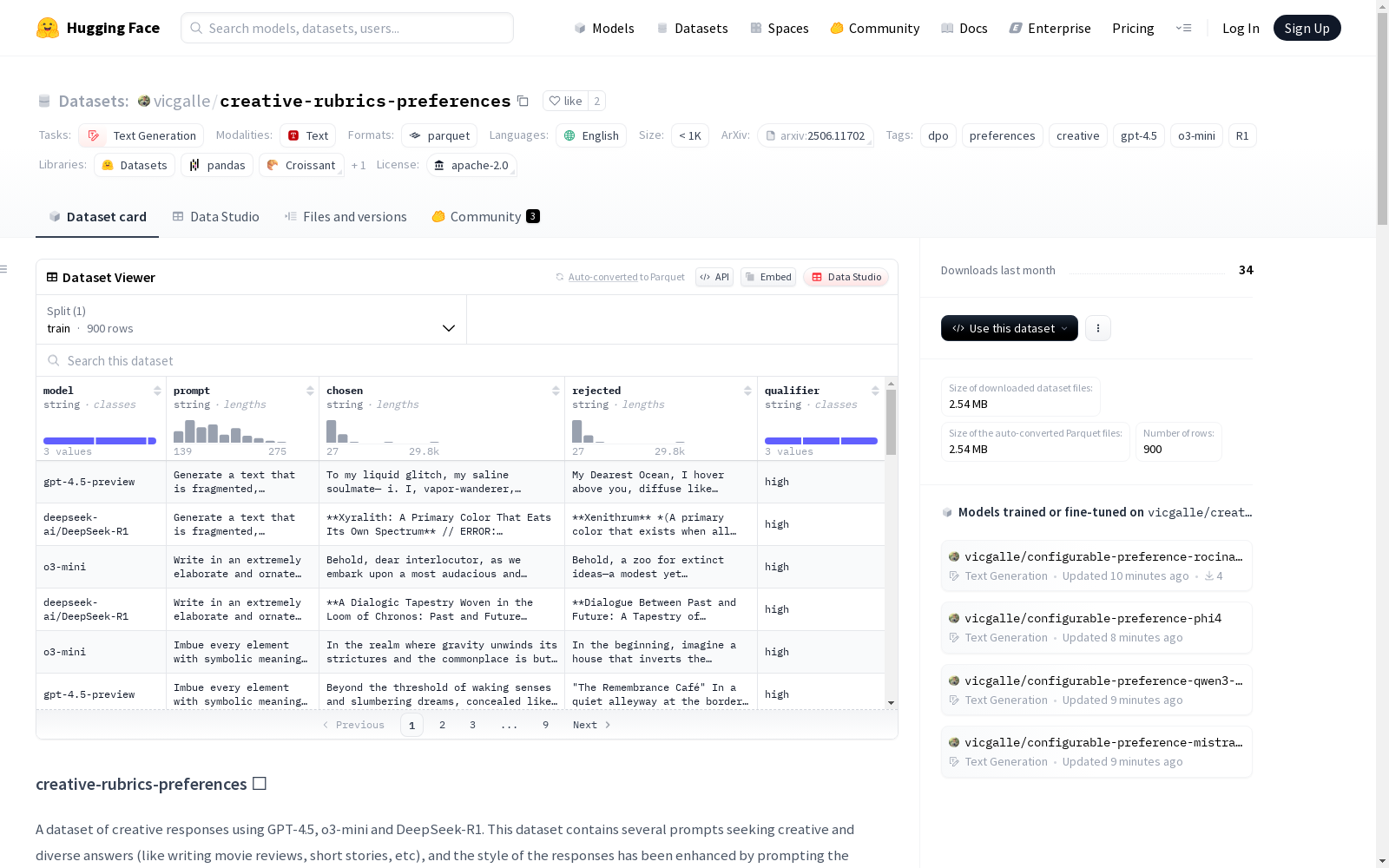Screen dimensions: 1389x868
Task: Sort the table by the model column
Action: 157,391
